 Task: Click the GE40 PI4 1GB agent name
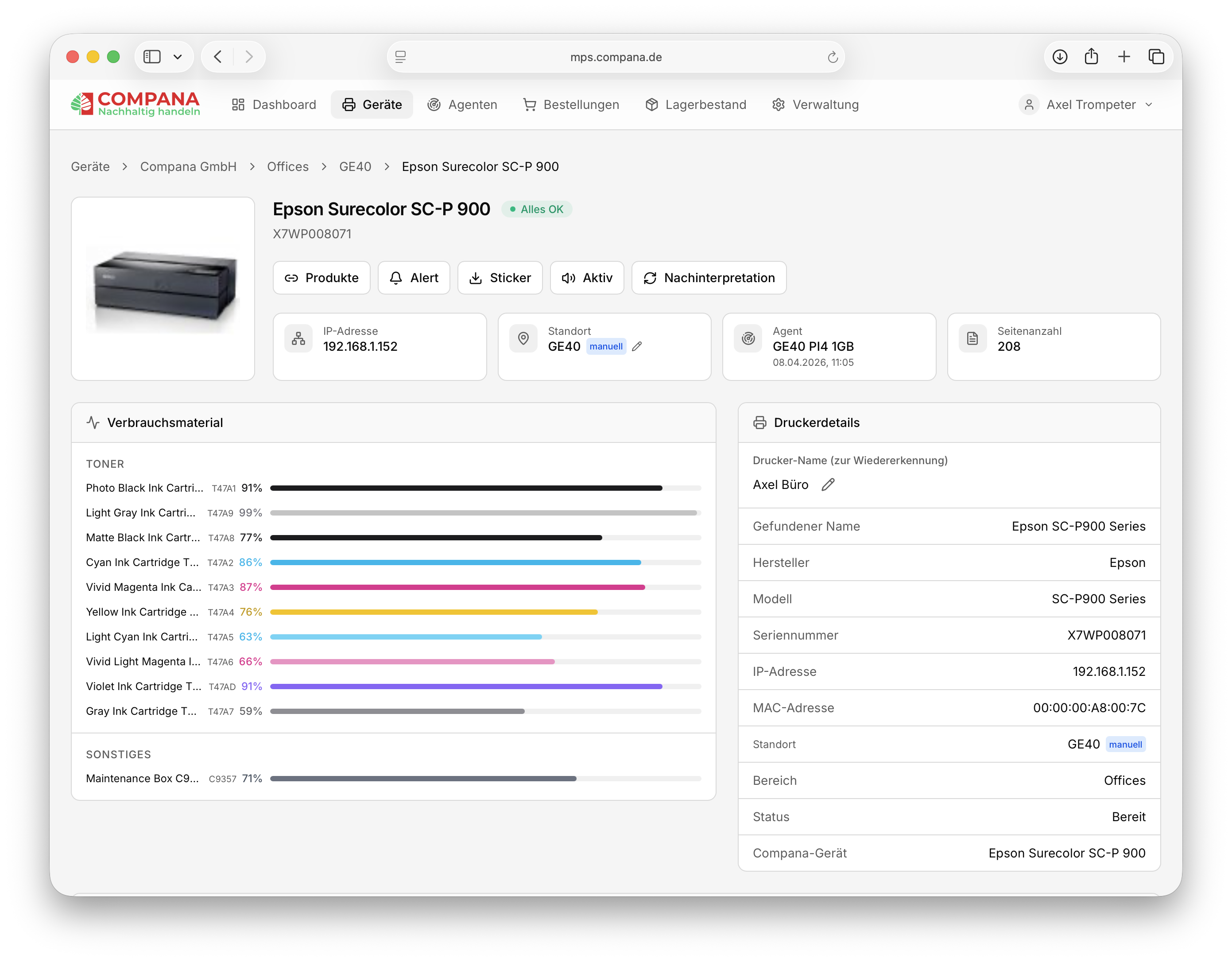[813, 346]
